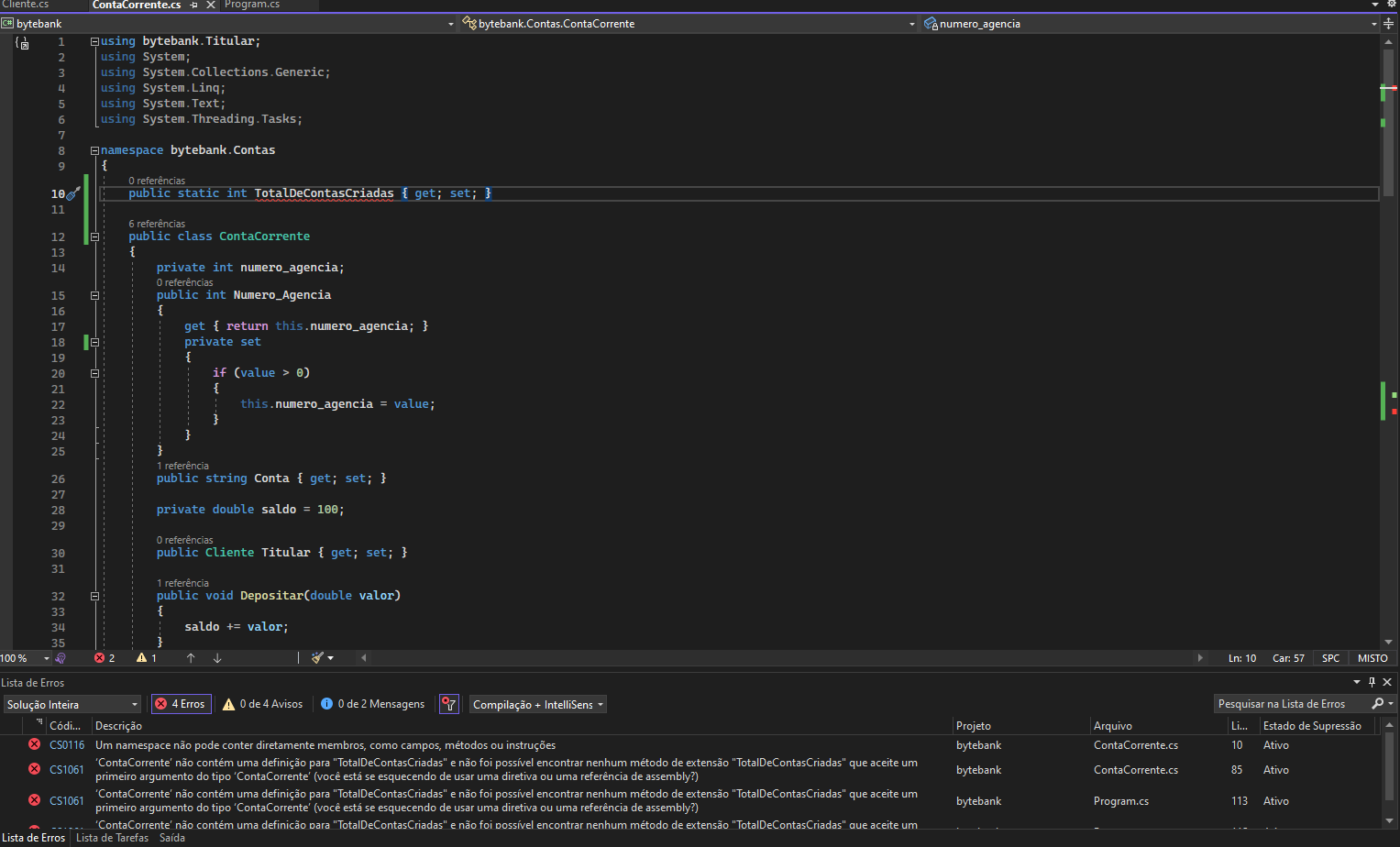Open quick actions screwdriver on line 10
The image size is (1400, 847).
pyautogui.click(x=74, y=193)
